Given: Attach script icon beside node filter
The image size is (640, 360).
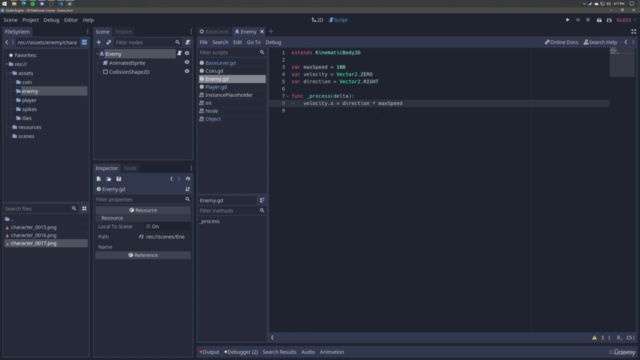Looking at the screenshot, I should point(188,42).
